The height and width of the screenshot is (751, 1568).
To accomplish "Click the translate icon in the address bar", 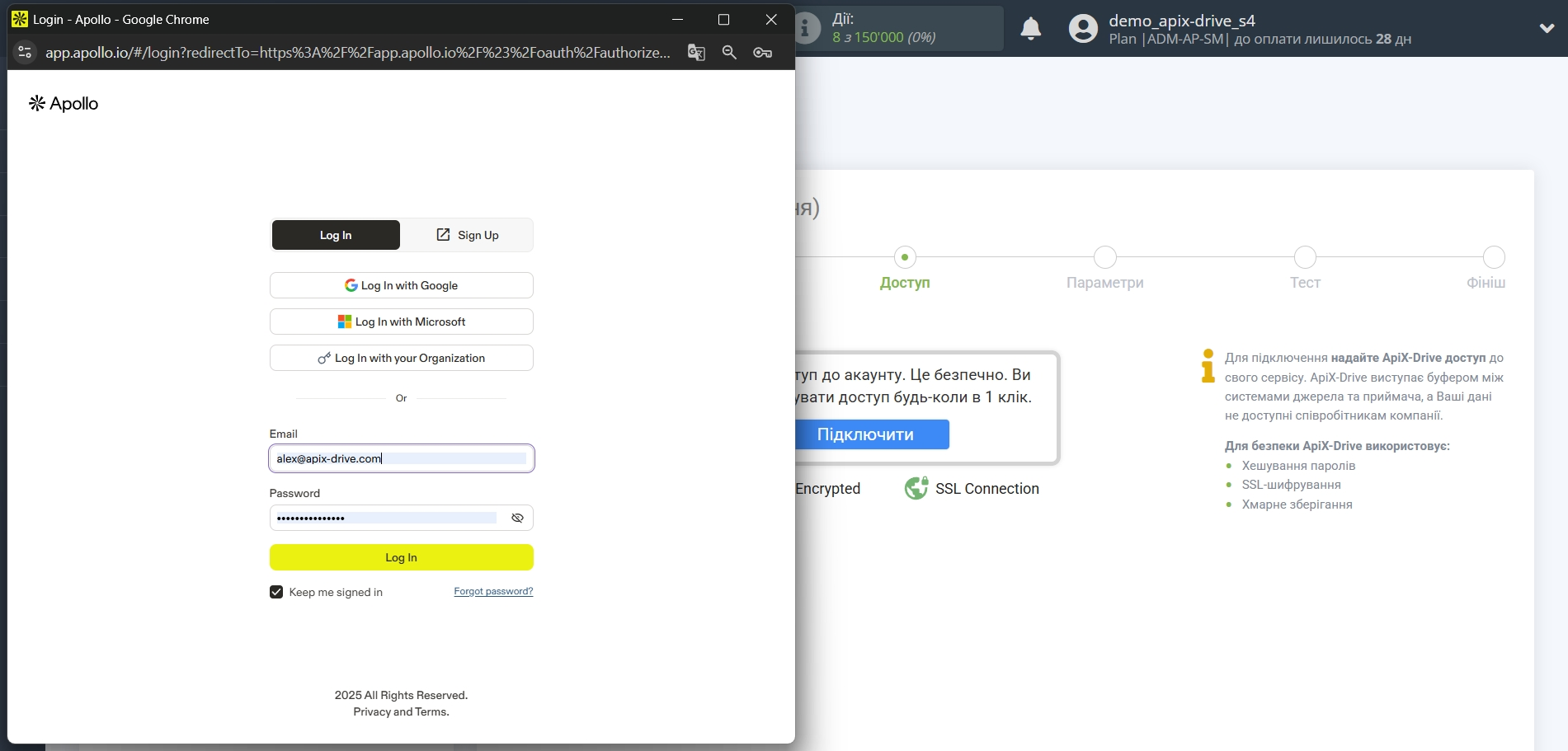I will coord(695,52).
